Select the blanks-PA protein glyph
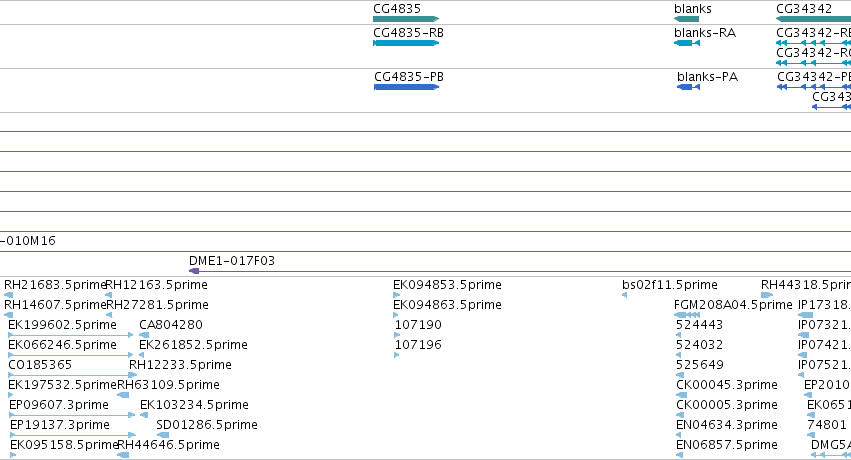 coord(688,87)
